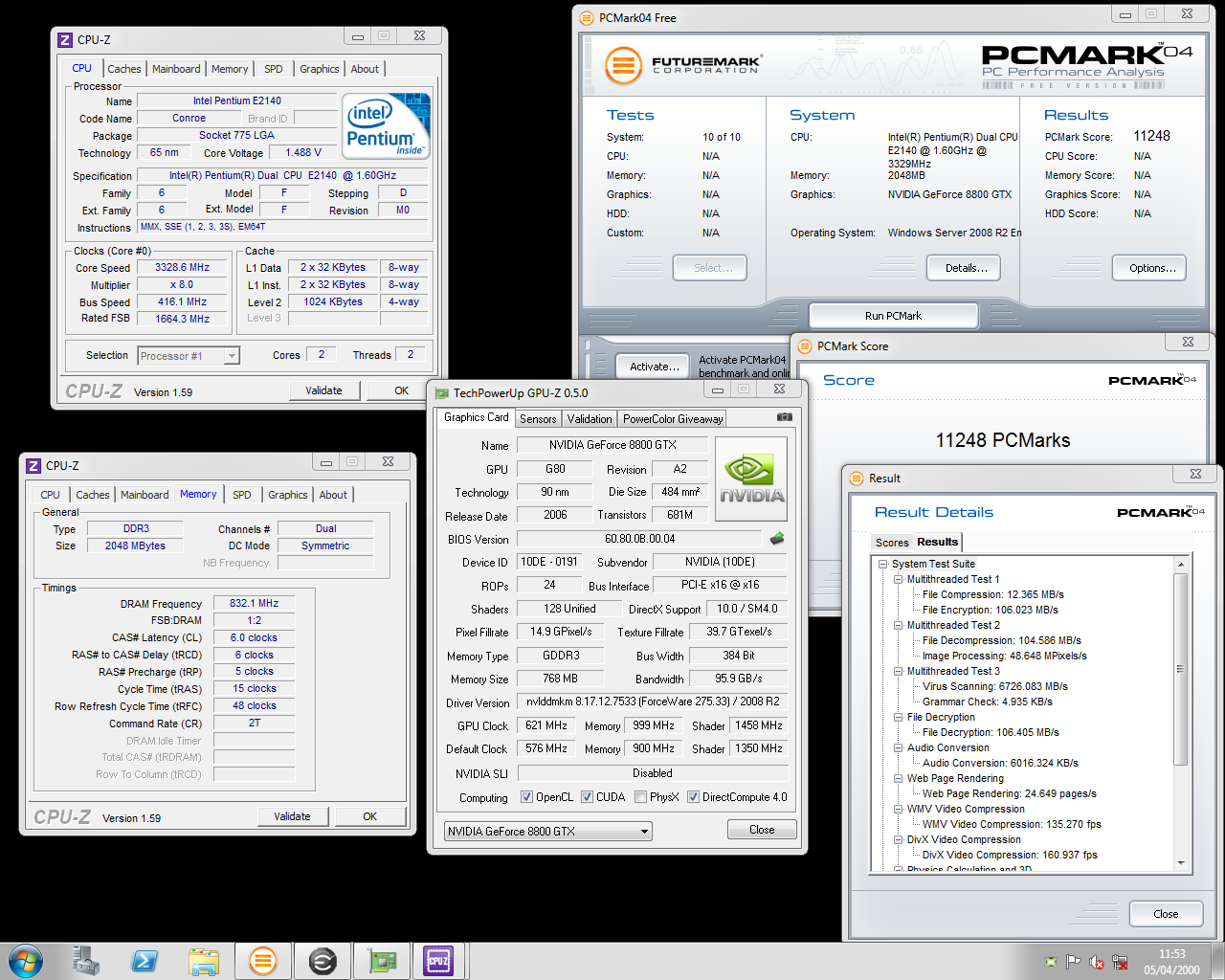The image size is (1225, 980).
Task: Click the Result tree scroll down arrow
Action: pos(1180,863)
